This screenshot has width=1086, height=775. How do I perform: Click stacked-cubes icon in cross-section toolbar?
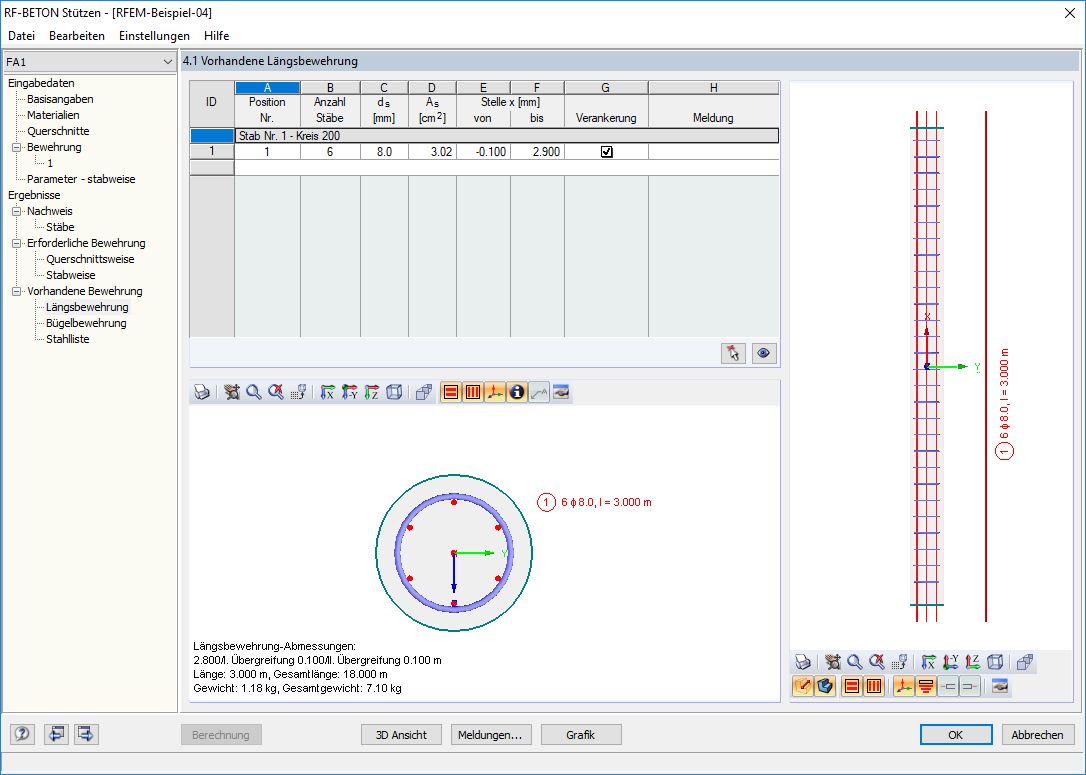(424, 393)
